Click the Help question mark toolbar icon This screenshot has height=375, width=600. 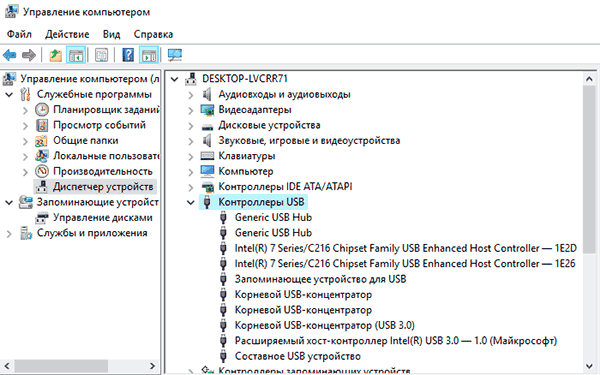128,55
